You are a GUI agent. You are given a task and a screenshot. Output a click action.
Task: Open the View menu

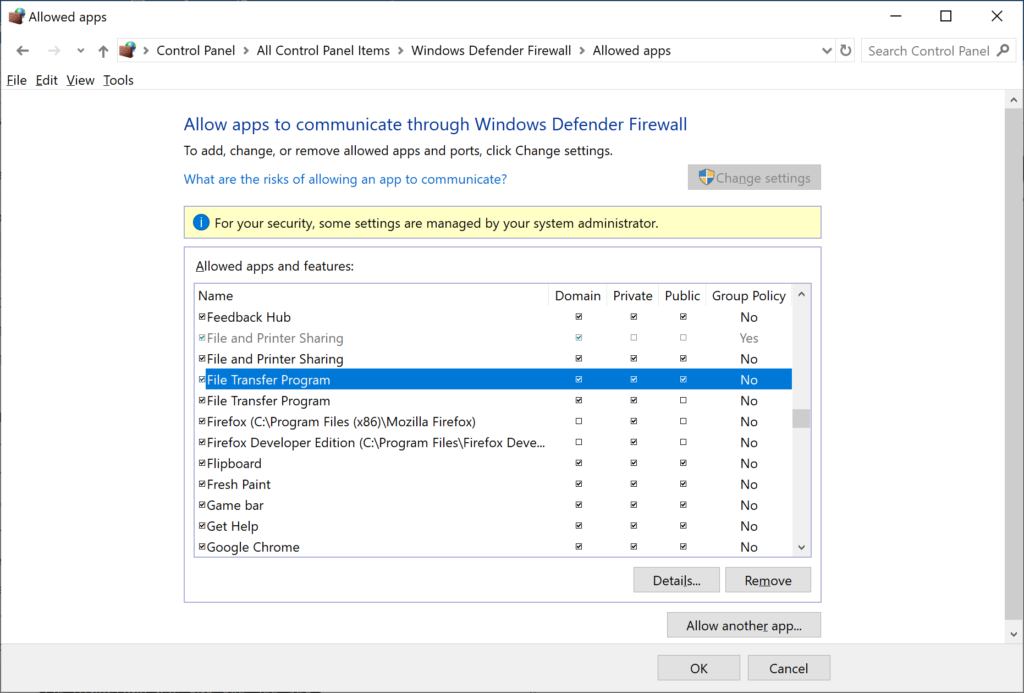(79, 79)
